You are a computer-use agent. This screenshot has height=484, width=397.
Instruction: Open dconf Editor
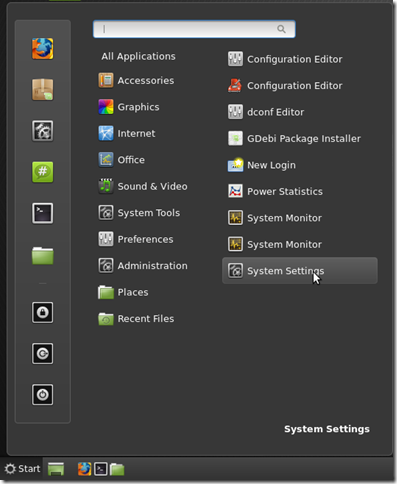click(x=300, y=112)
